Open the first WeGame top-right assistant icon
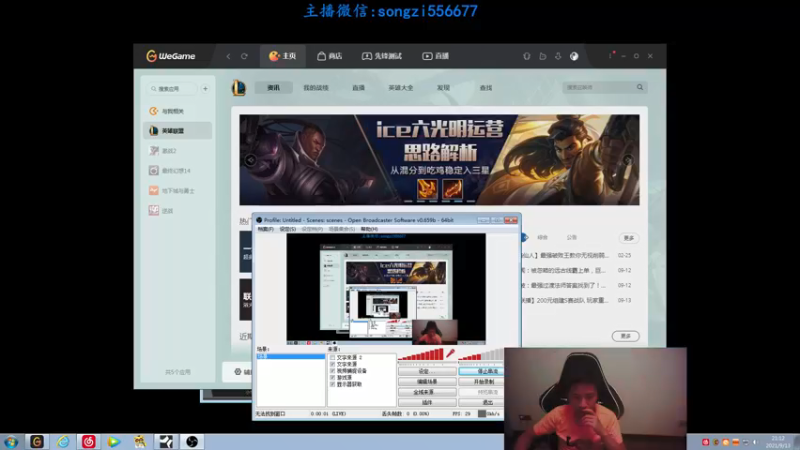Viewport: 800px width, 450px height. click(x=527, y=56)
